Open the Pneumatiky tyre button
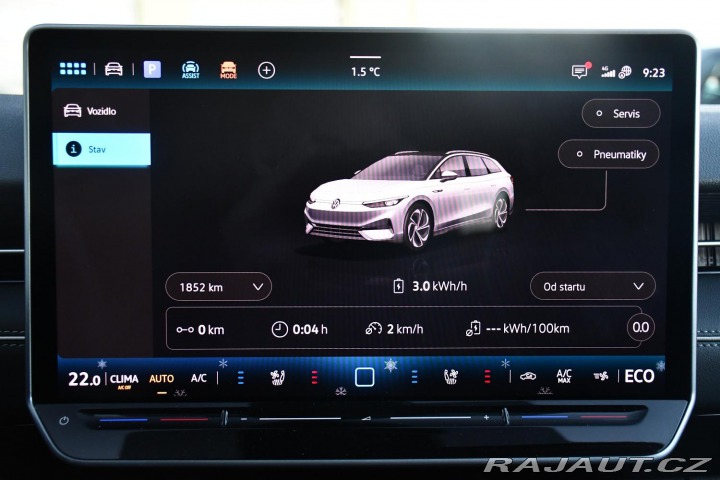Image resolution: width=720 pixels, height=480 pixels. pyautogui.click(x=608, y=154)
